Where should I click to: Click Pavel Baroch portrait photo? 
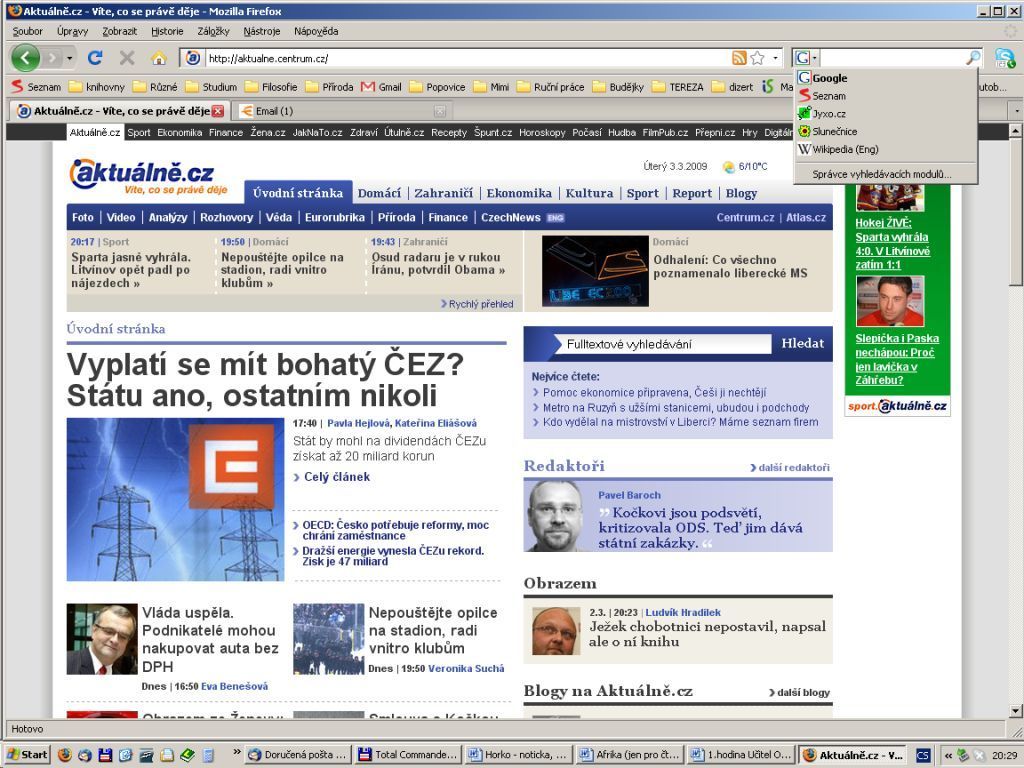coord(554,516)
